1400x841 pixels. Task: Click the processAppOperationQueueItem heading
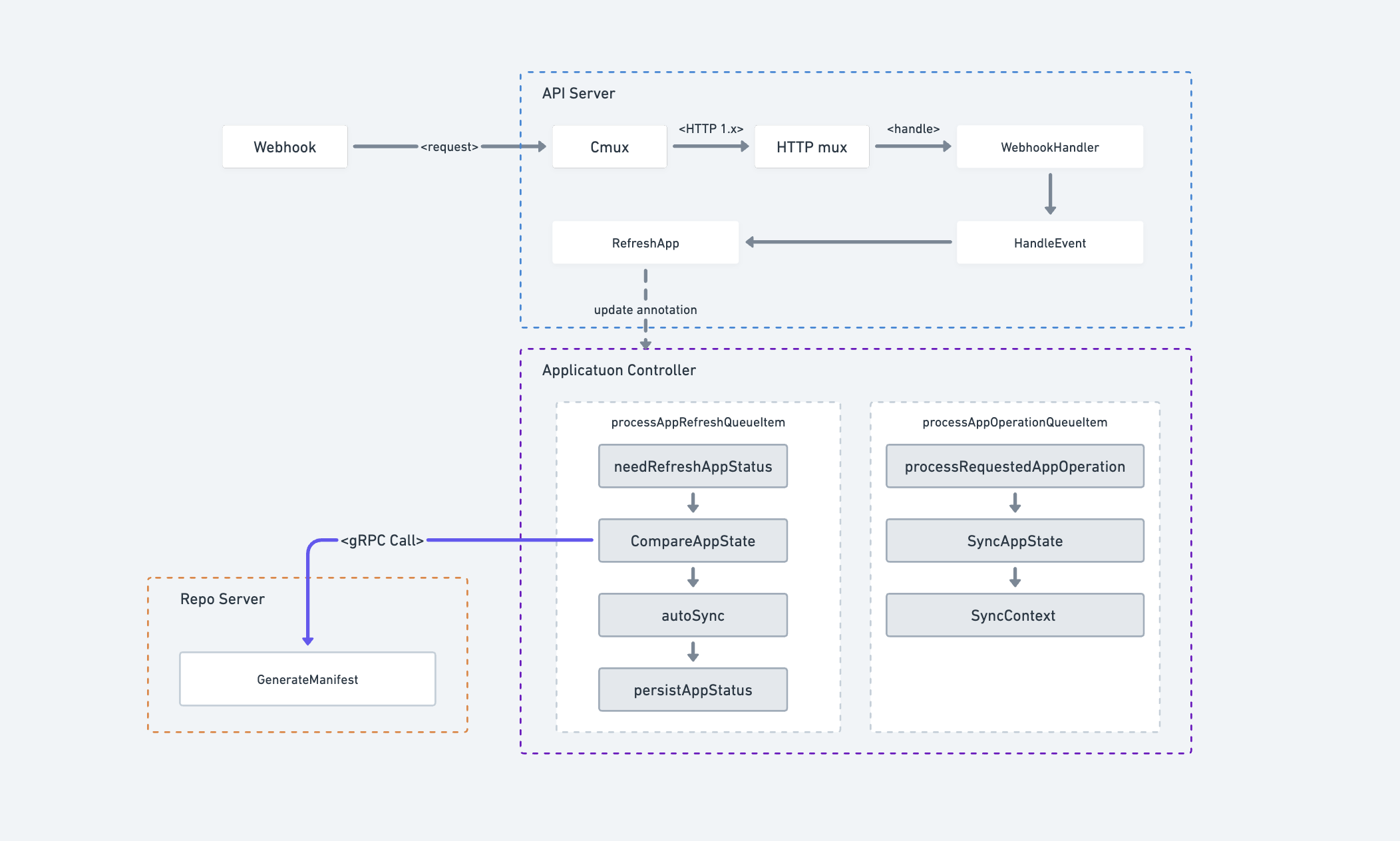coord(1015,422)
